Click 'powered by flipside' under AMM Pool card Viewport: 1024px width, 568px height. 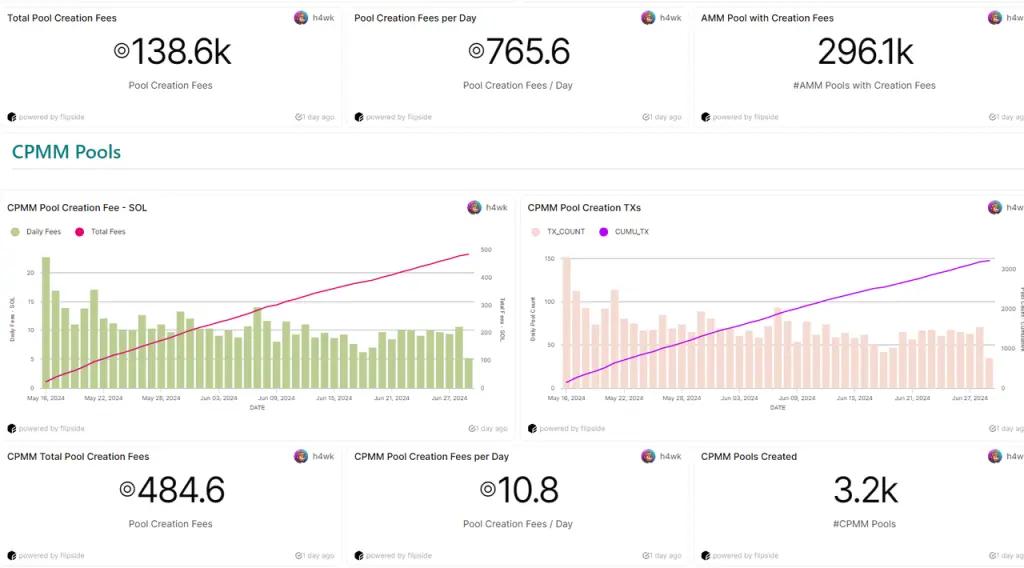746,117
